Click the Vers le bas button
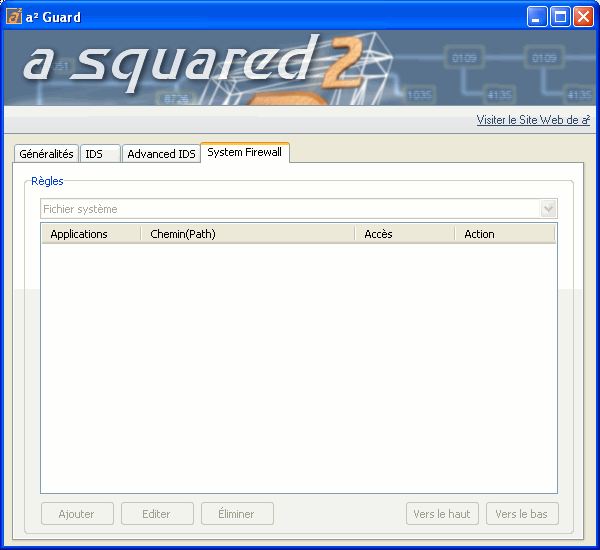 click(522, 514)
